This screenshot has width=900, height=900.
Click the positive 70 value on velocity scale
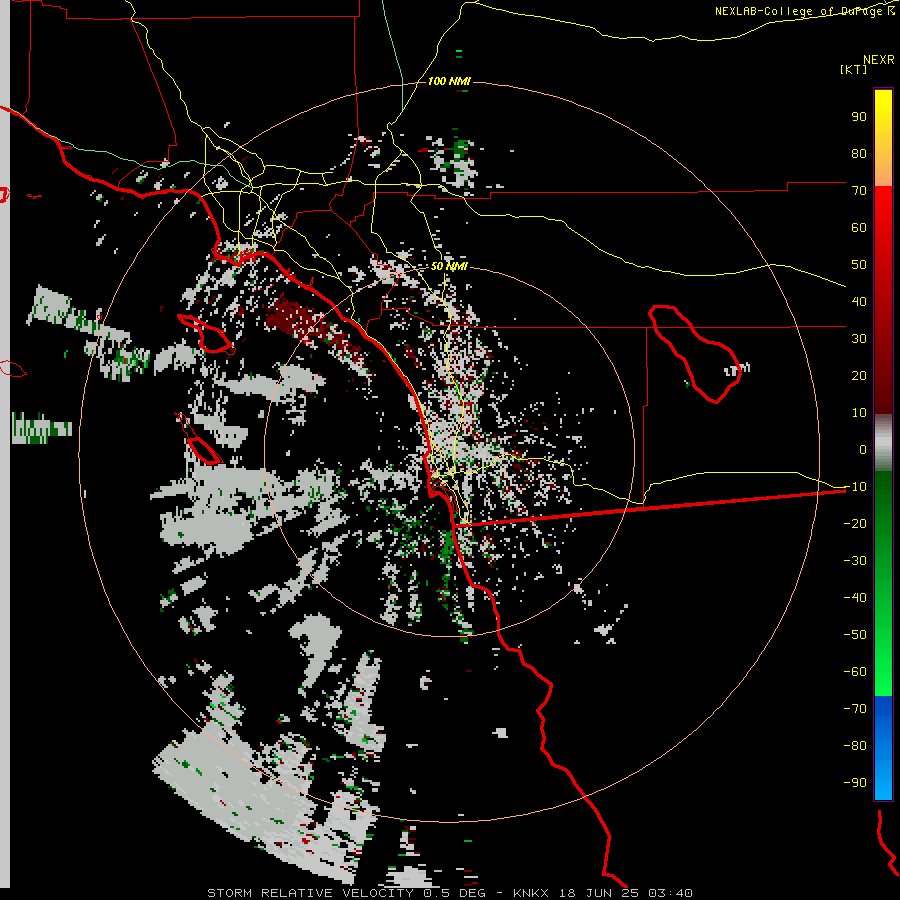coord(859,191)
